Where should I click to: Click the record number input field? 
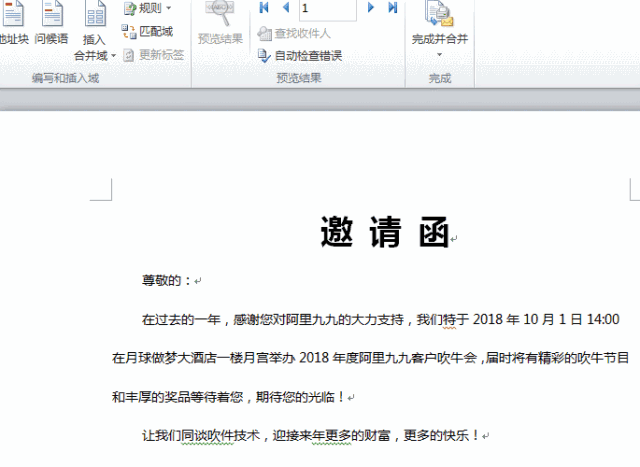(328, 9)
